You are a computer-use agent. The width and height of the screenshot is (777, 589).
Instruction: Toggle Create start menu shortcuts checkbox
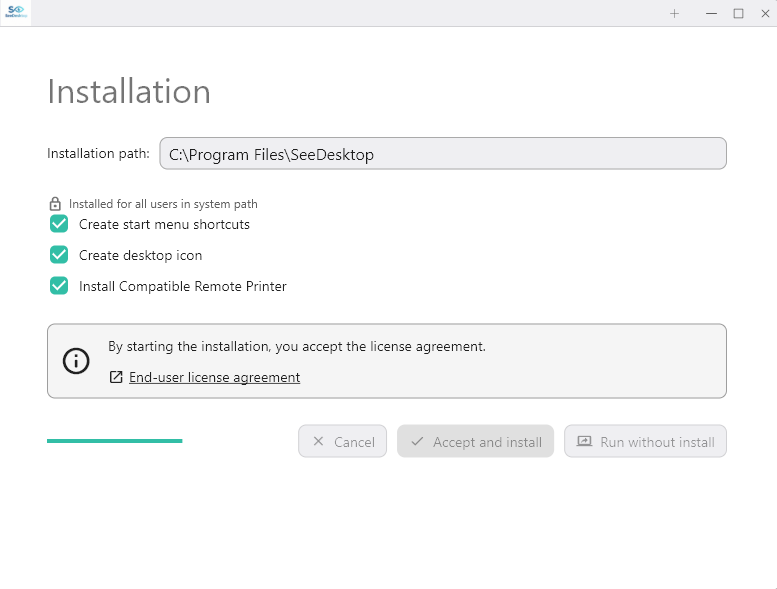pos(59,224)
